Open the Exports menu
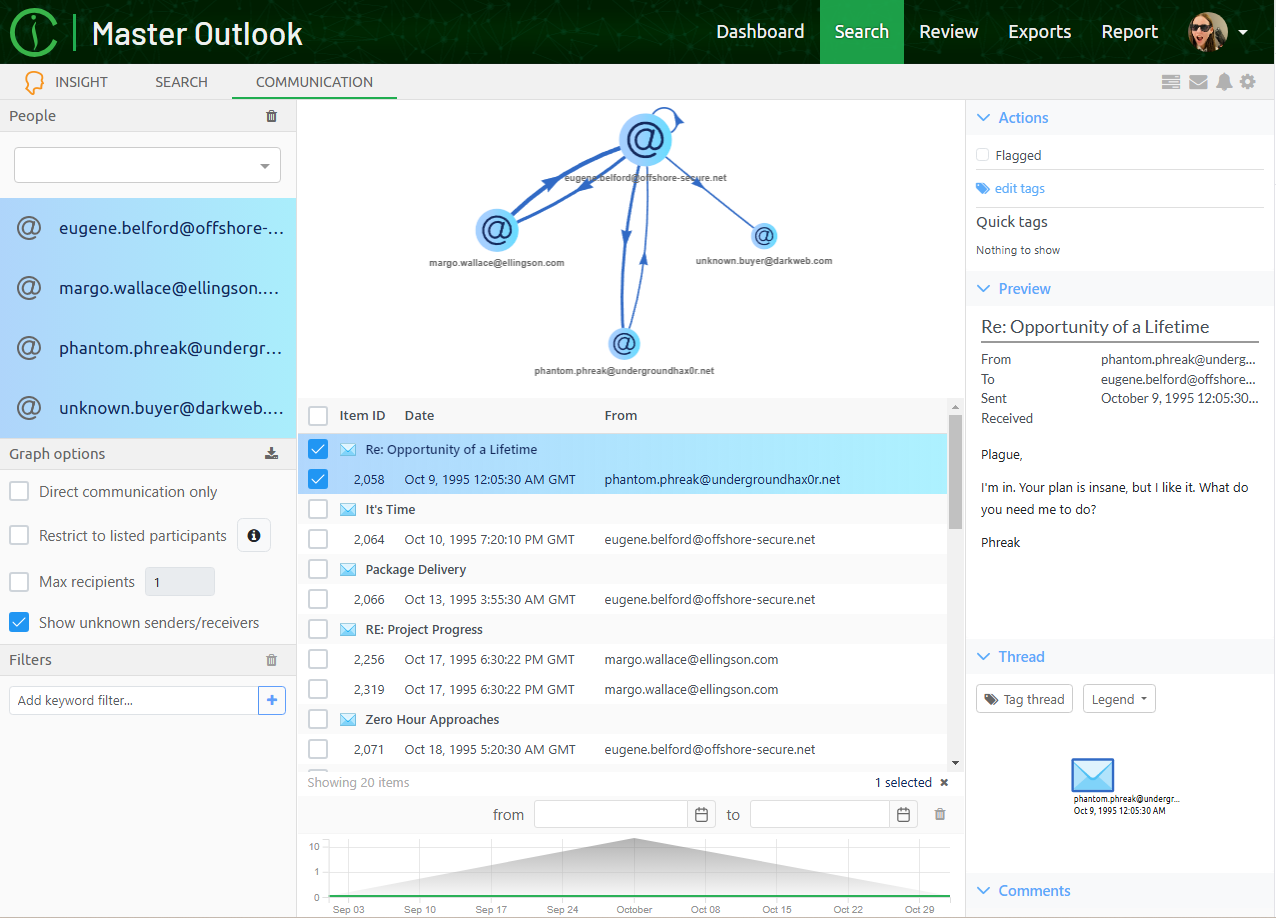This screenshot has height=918, width=1276. click(x=1039, y=31)
